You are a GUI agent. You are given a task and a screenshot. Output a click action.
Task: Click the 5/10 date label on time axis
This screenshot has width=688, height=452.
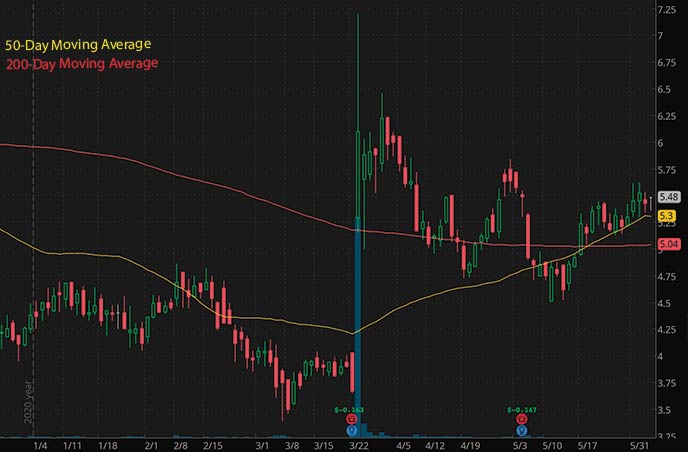click(552, 446)
